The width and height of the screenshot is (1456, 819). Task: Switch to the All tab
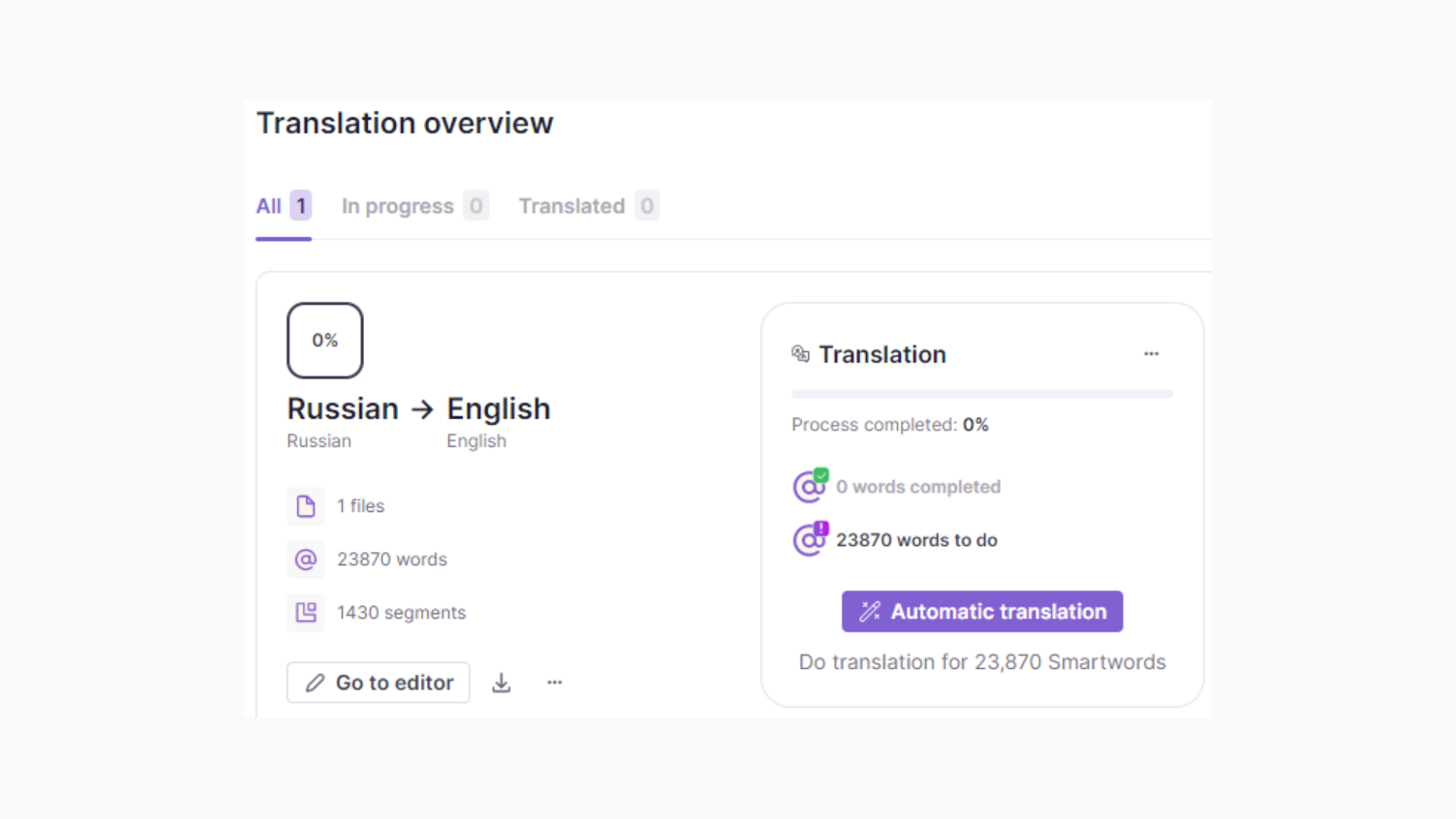point(284,206)
